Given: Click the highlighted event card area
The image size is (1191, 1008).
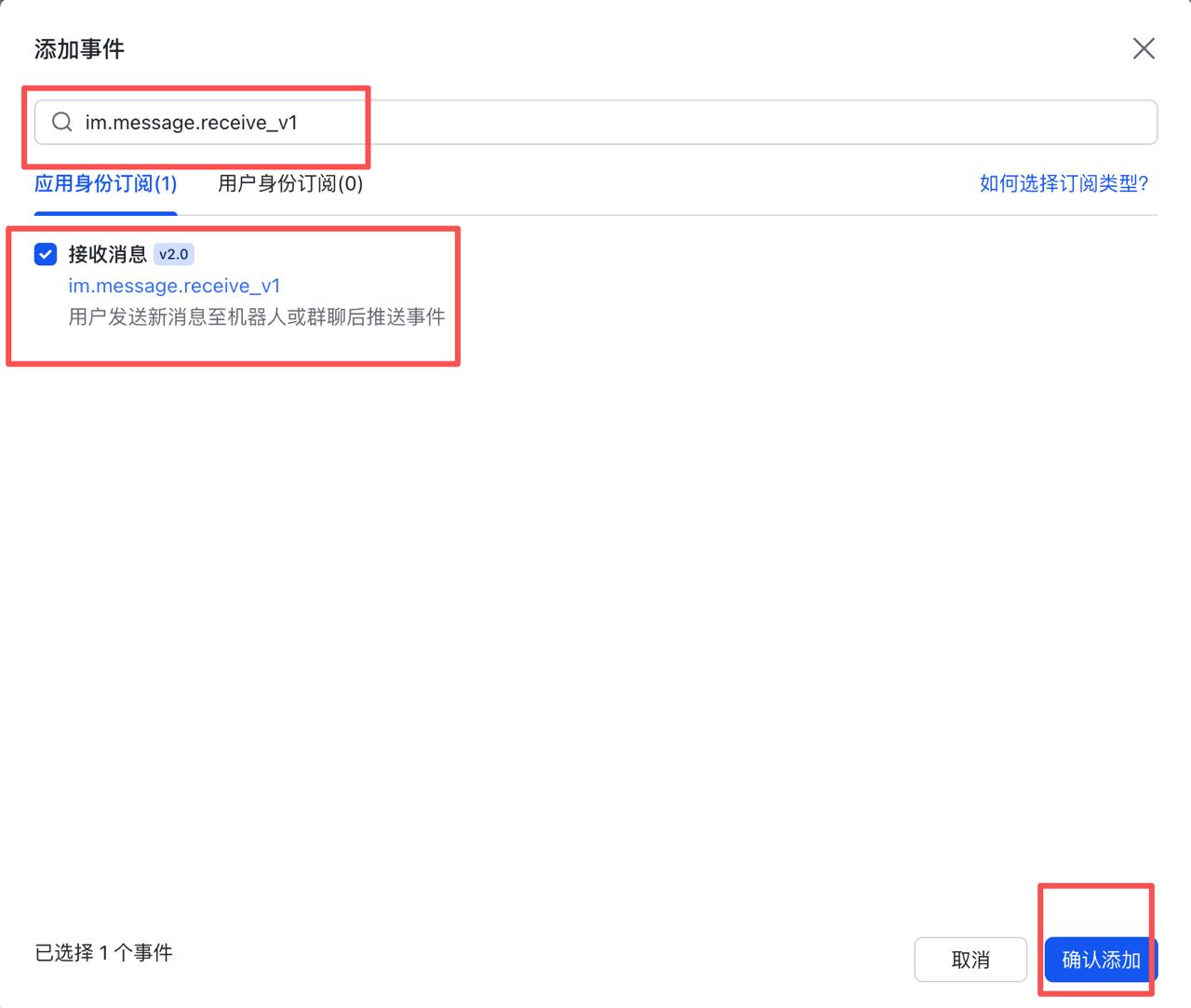Looking at the screenshot, I should pos(233,295).
